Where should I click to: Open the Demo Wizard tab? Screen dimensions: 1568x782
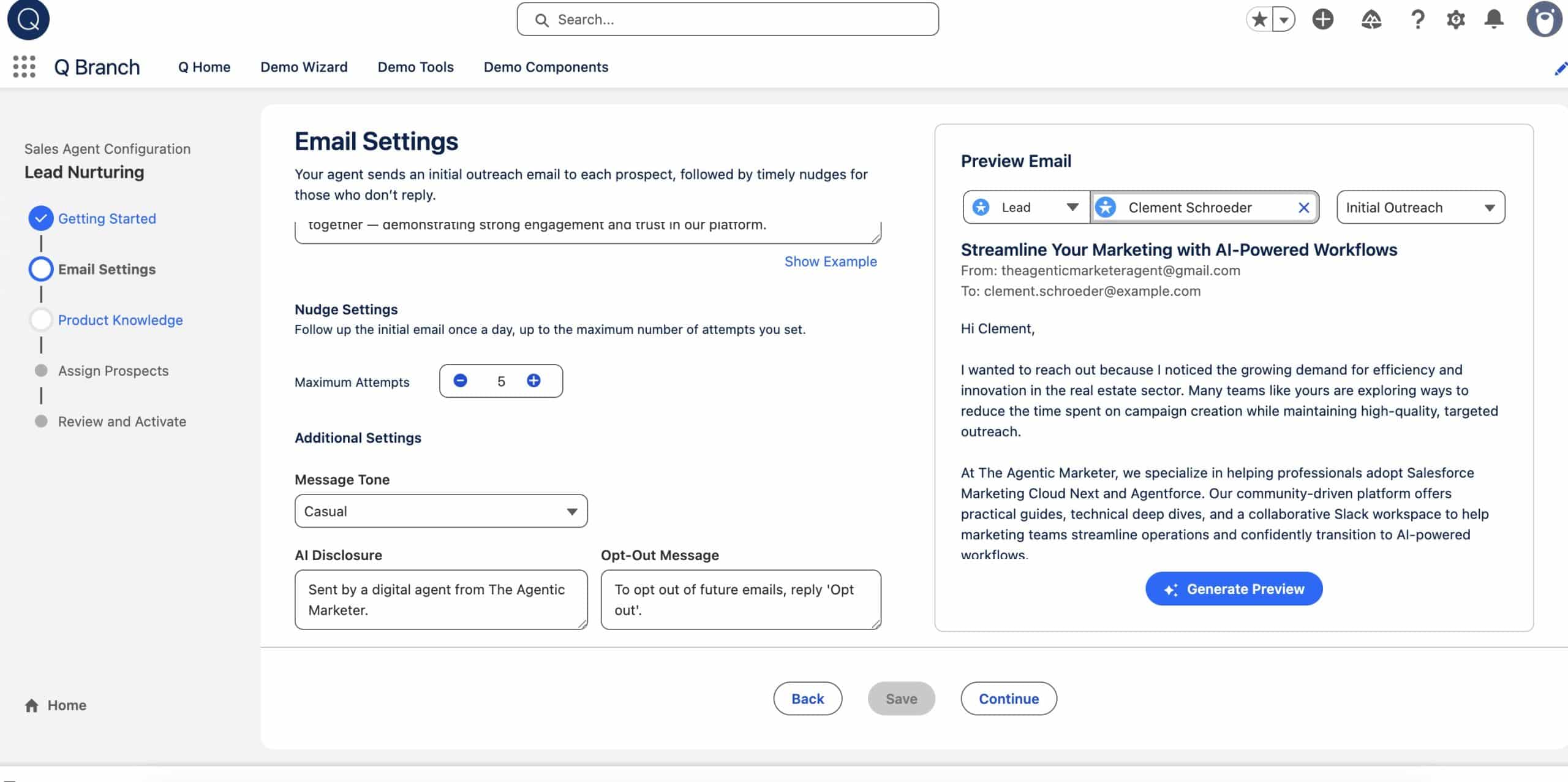[304, 67]
